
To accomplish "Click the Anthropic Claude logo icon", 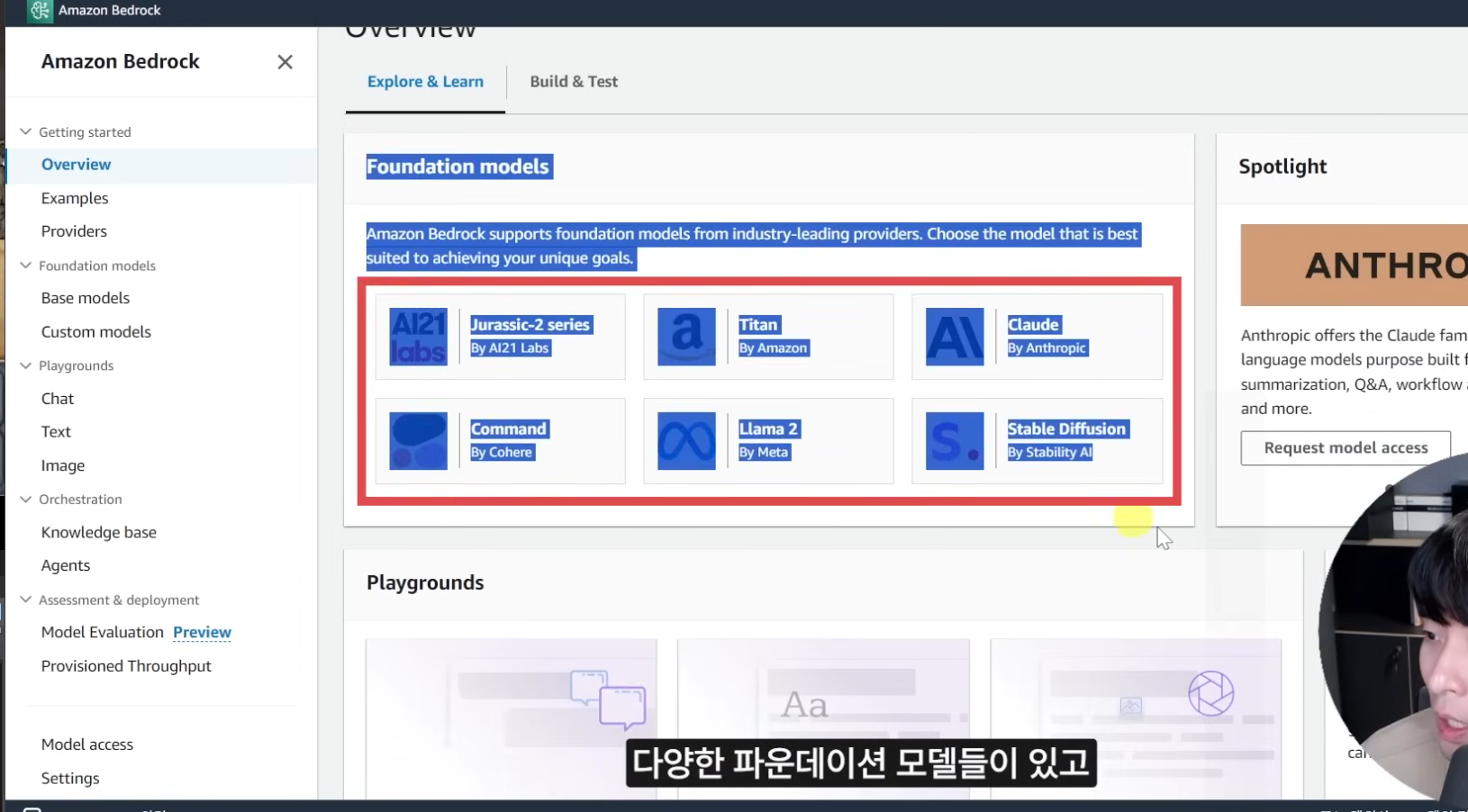I will coord(955,337).
